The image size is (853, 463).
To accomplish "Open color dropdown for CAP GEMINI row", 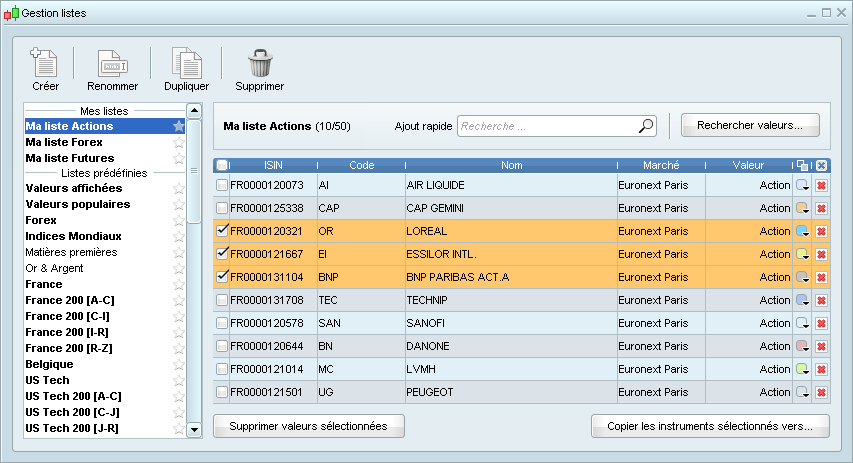I will [x=803, y=208].
